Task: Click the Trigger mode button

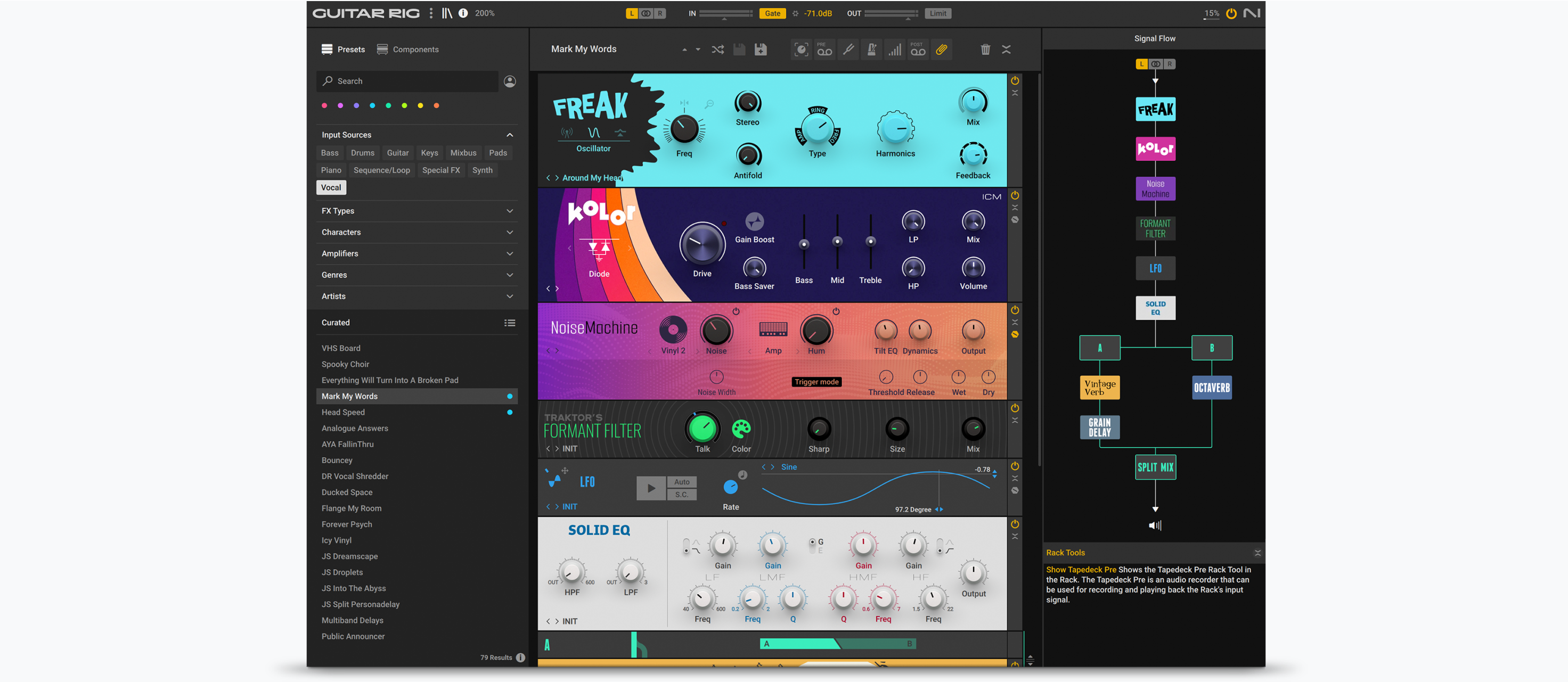Action: (x=816, y=382)
